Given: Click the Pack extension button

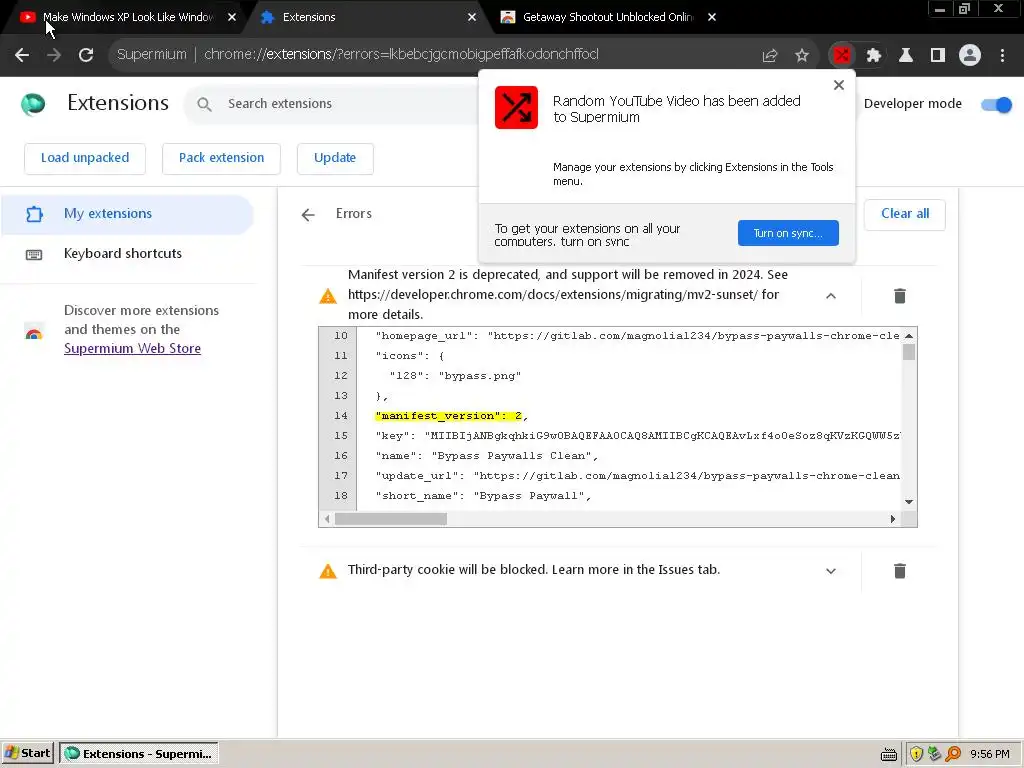Looking at the screenshot, I should (x=221, y=159).
